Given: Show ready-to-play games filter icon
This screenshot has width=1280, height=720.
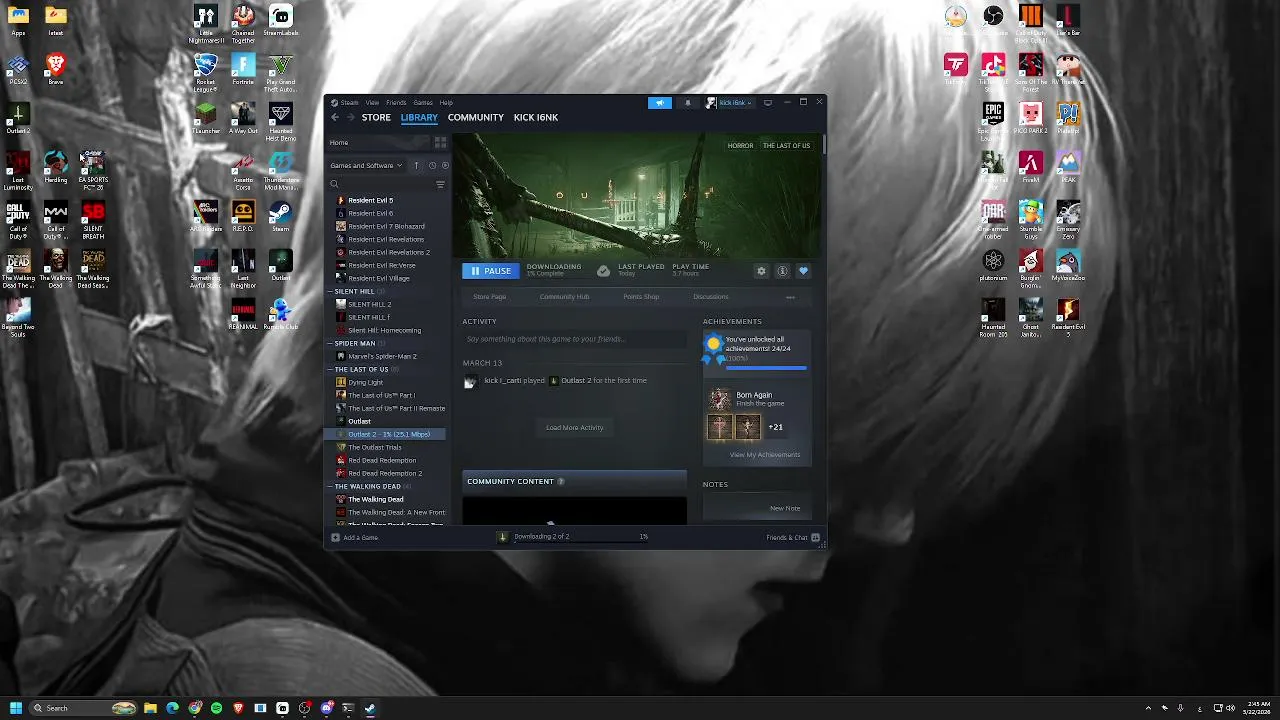Looking at the screenshot, I should click(x=445, y=165).
